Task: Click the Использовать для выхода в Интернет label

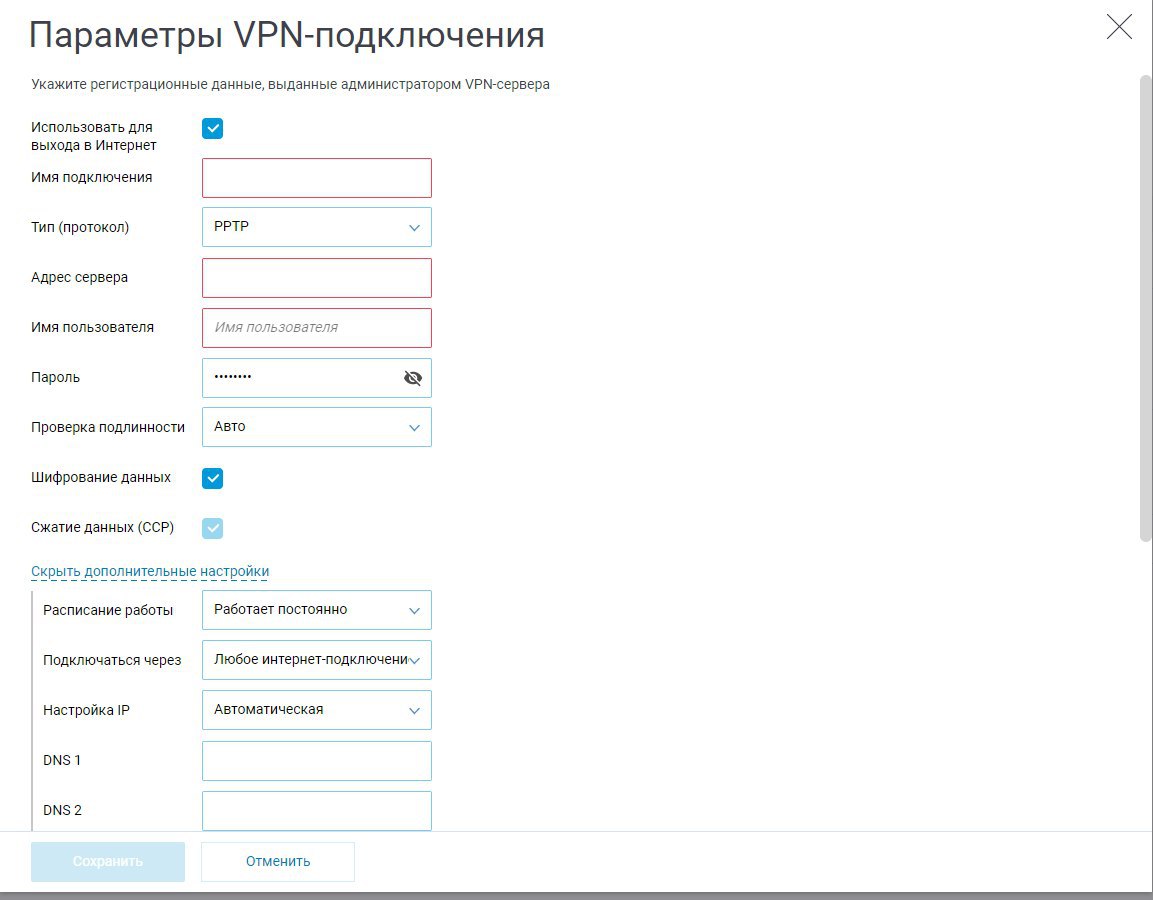Action: tap(93, 136)
